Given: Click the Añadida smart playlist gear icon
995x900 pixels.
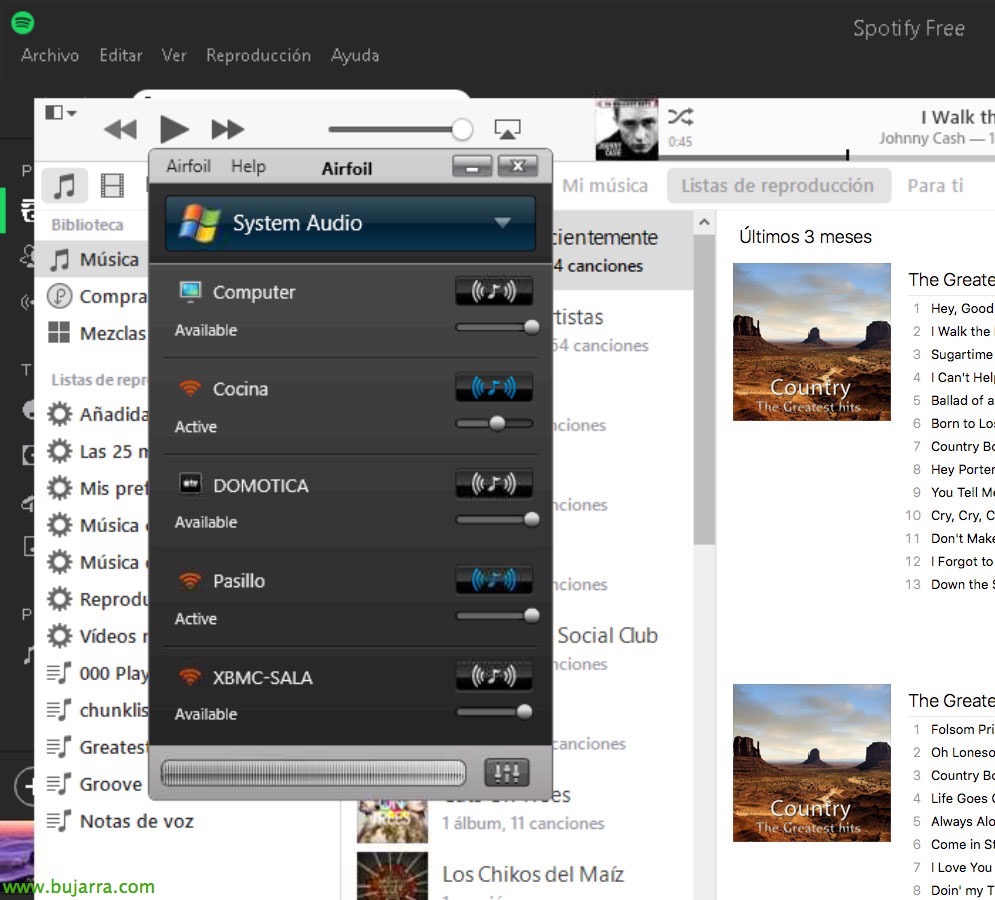Looking at the screenshot, I should coord(60,414).
